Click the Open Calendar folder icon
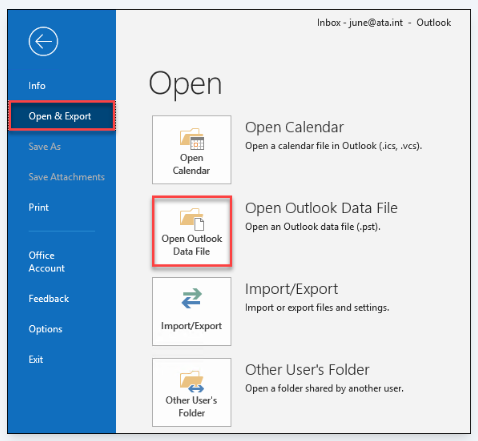478x441 pixels. tap(192, 139)
